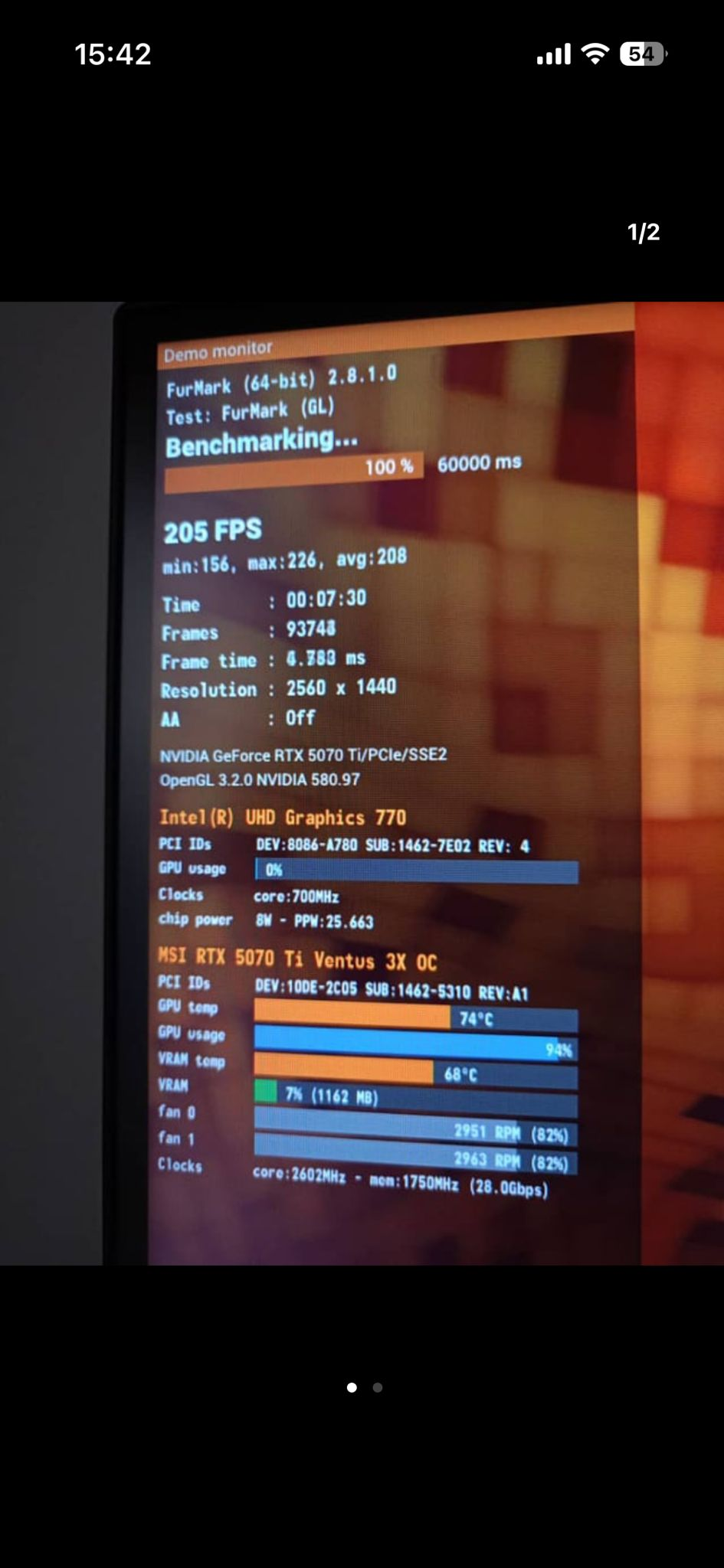Image resolution: width=724 pixels, height=1568 pixels.
Task: Click the Resolution value 2560 x 1440
Action: tap(342, 688)
